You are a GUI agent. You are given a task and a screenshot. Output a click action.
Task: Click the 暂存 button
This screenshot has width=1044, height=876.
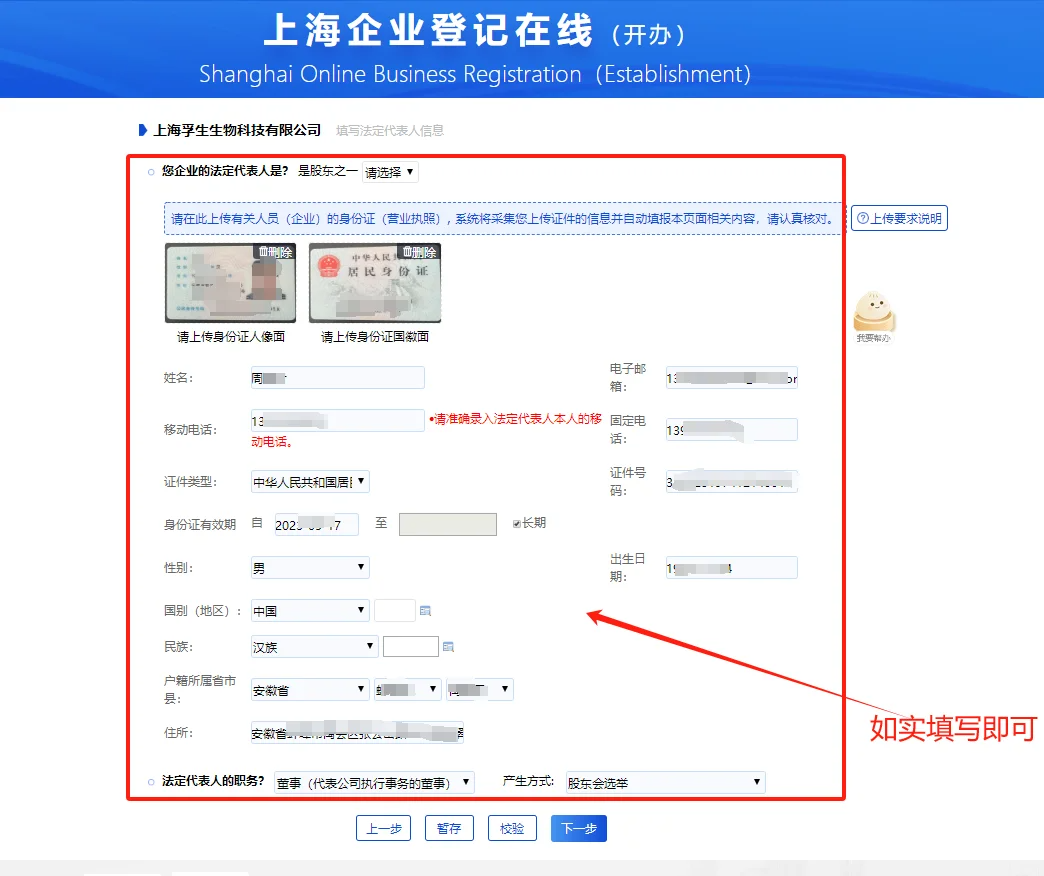pos(449,828)
